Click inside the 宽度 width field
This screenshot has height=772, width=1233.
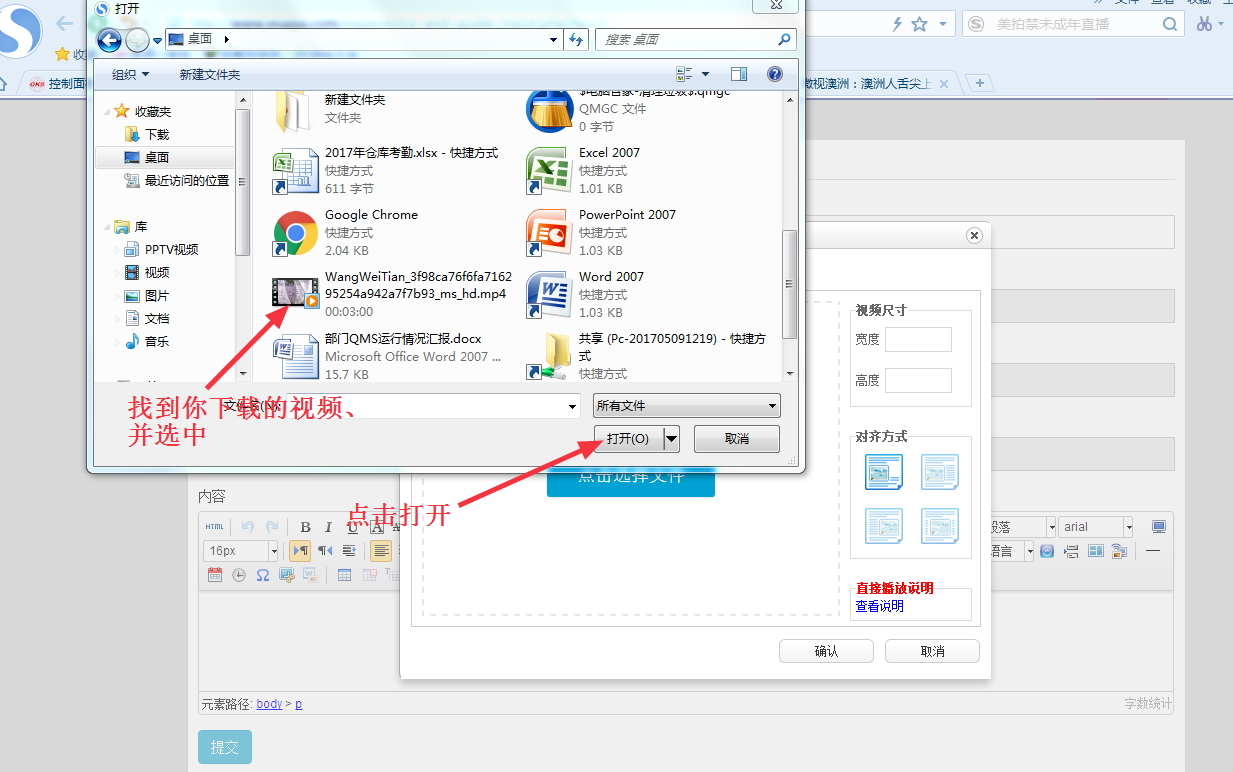tap(918, 339)
